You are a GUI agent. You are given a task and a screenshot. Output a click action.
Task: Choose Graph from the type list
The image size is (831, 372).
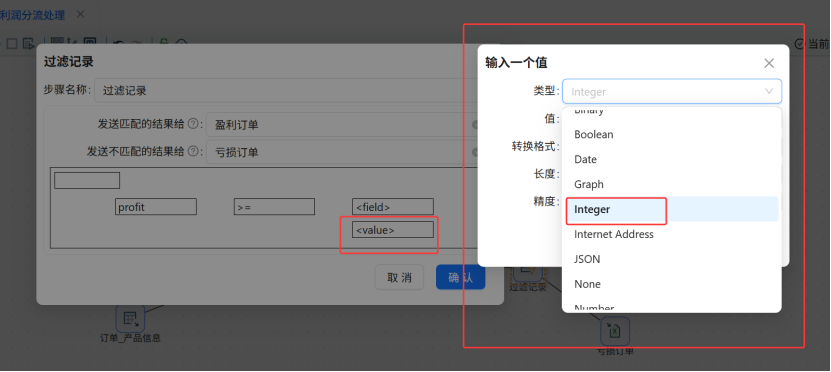click(671, 184)
